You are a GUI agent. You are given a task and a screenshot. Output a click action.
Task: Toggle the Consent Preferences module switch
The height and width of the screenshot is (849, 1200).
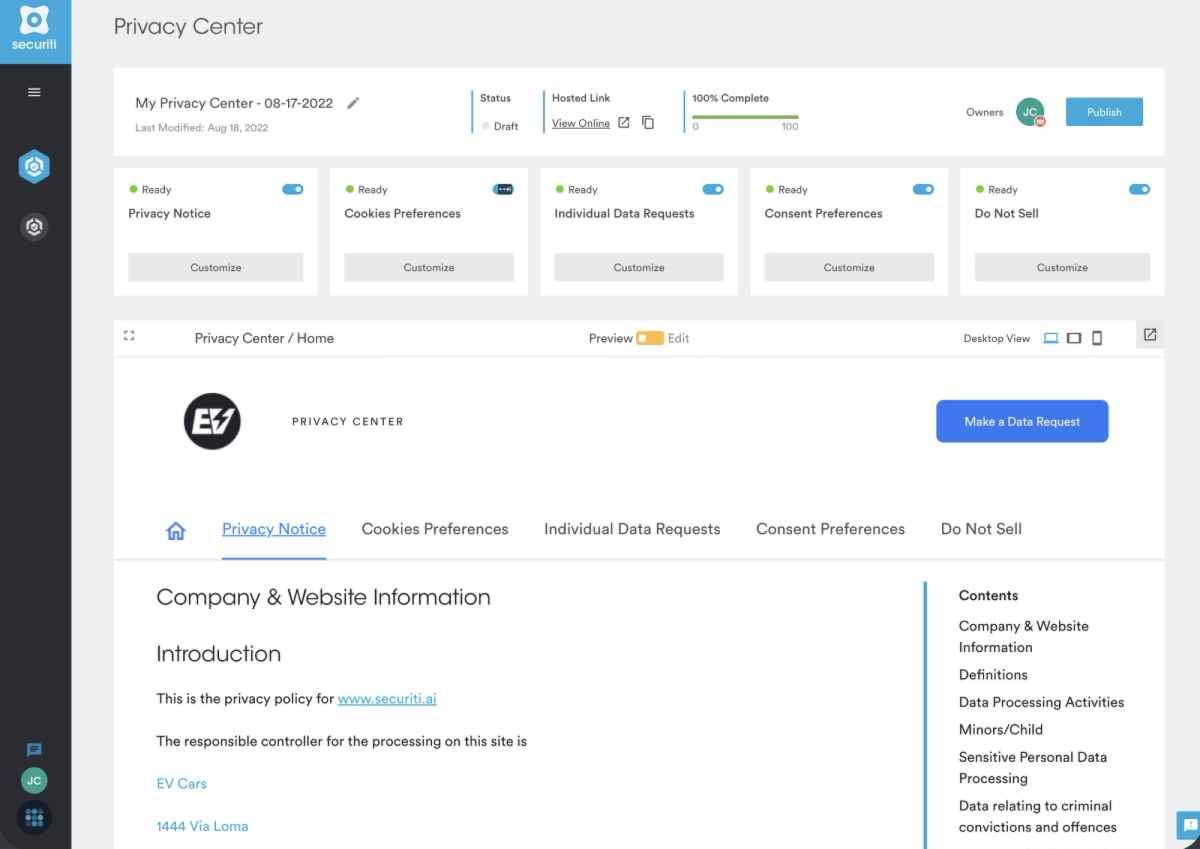(923, 189)
